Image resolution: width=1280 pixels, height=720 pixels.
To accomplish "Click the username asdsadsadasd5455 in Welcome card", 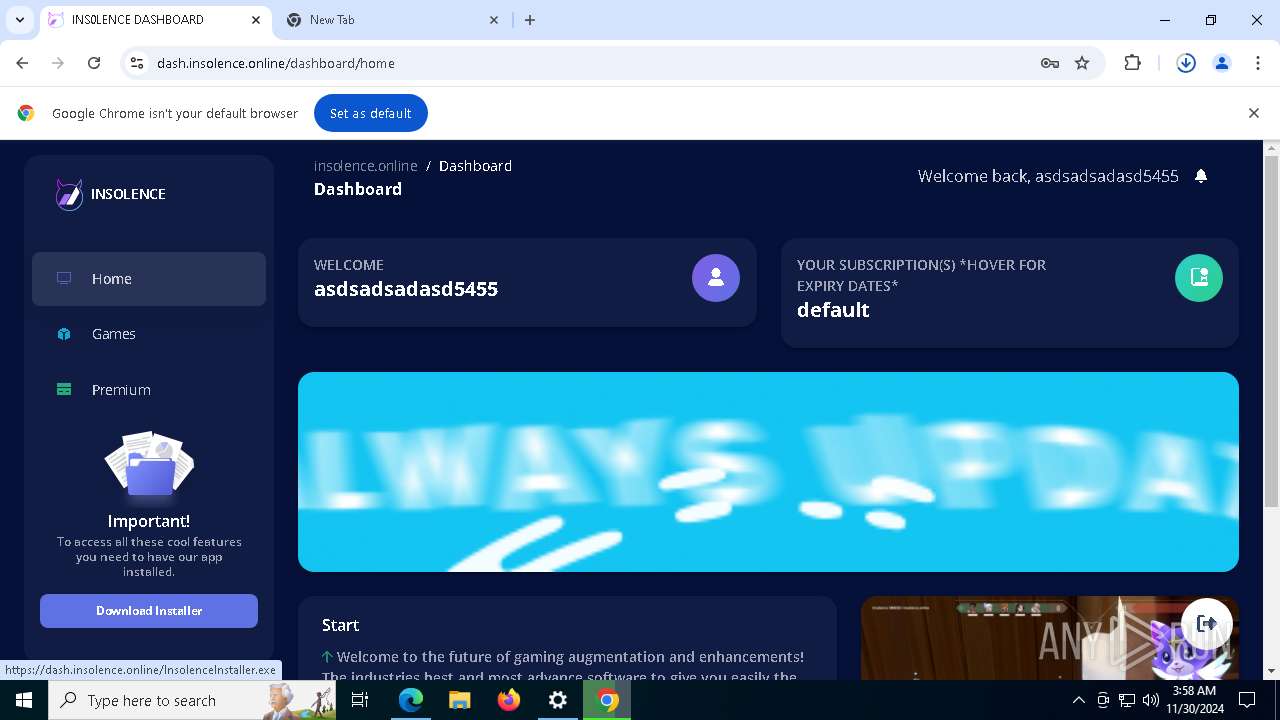I will coord(406,289).
